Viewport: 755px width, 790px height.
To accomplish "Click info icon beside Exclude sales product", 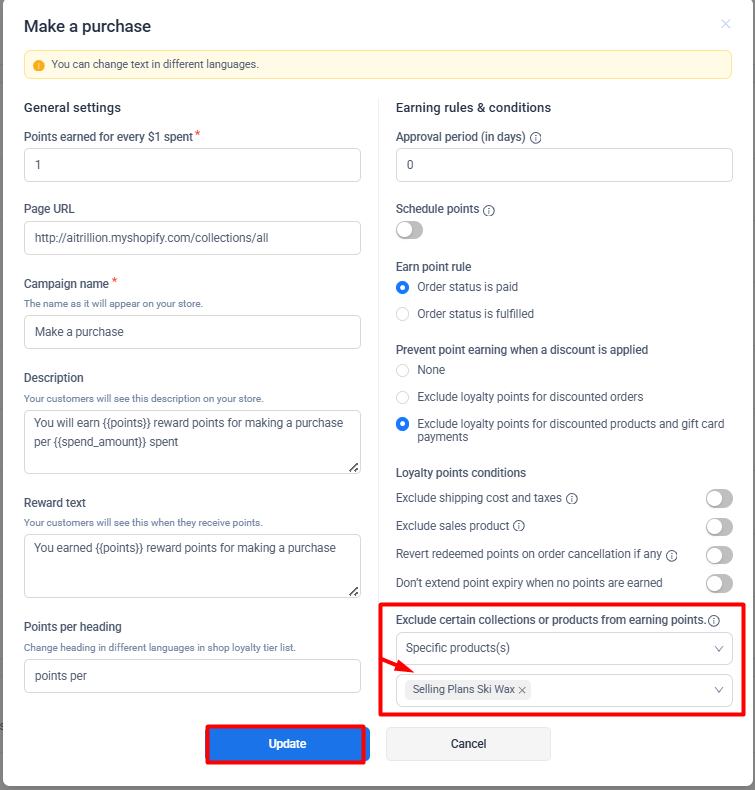I will [x=519, y=526].
